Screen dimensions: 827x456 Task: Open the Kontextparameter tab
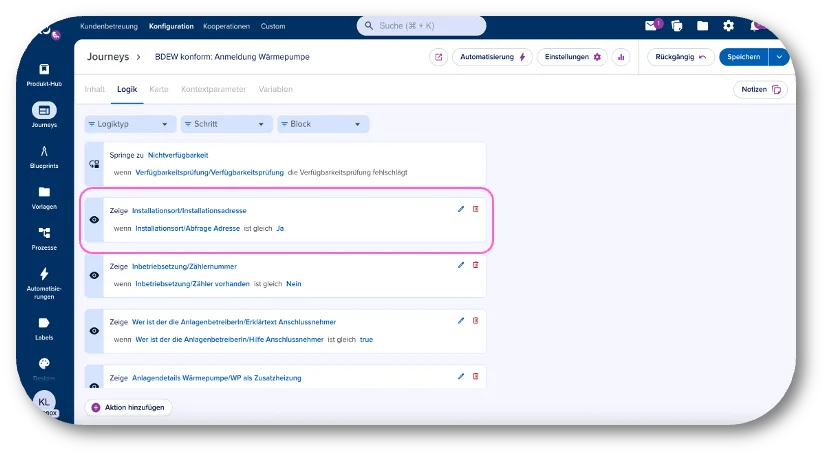coord(214,89)
